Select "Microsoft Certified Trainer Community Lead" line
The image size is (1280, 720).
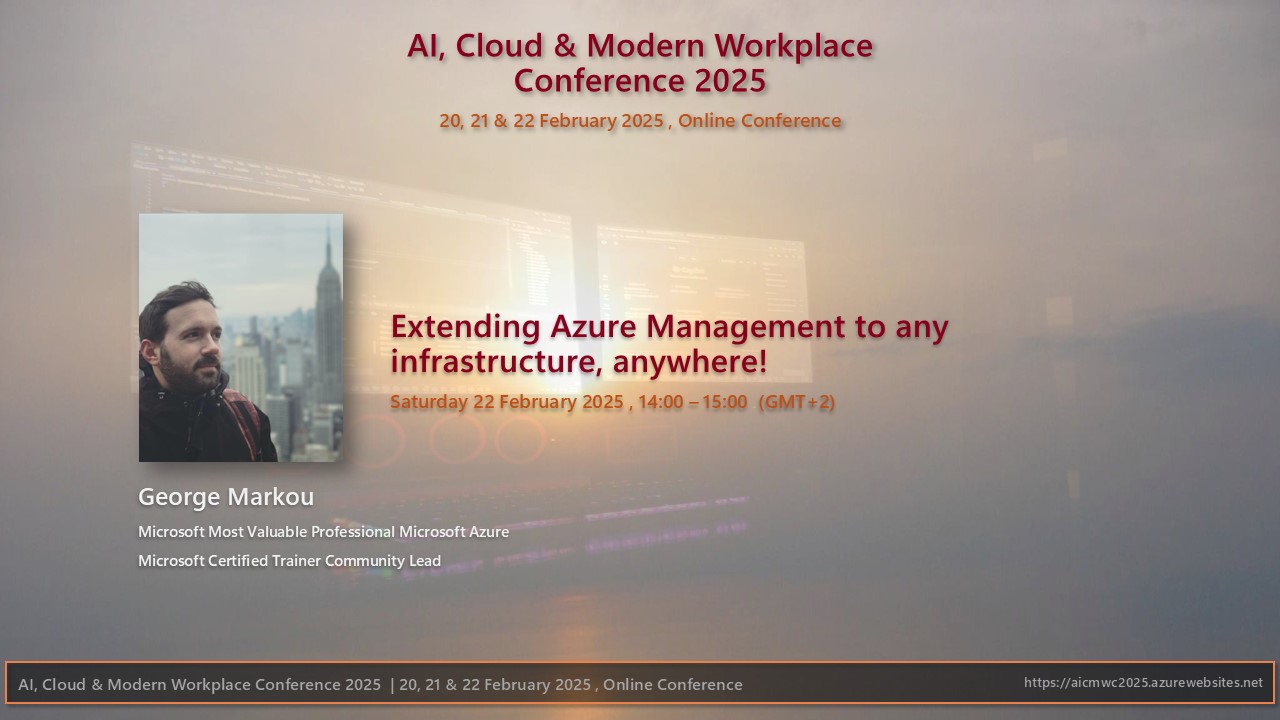point(289,561)
